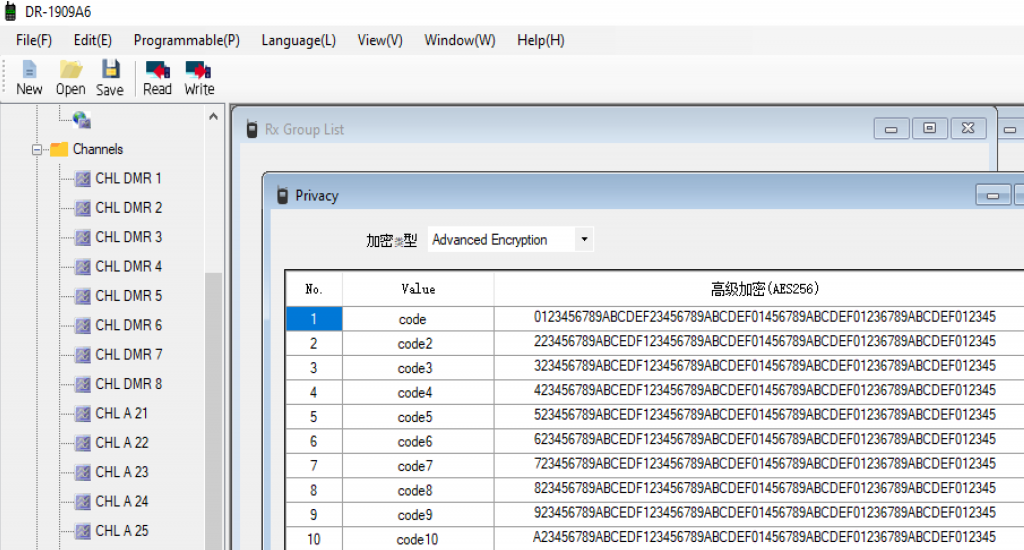Screen dimensions: 1024x550
Task: Select the globe tree icon above Channels
Action: click(x=82, y=120)
